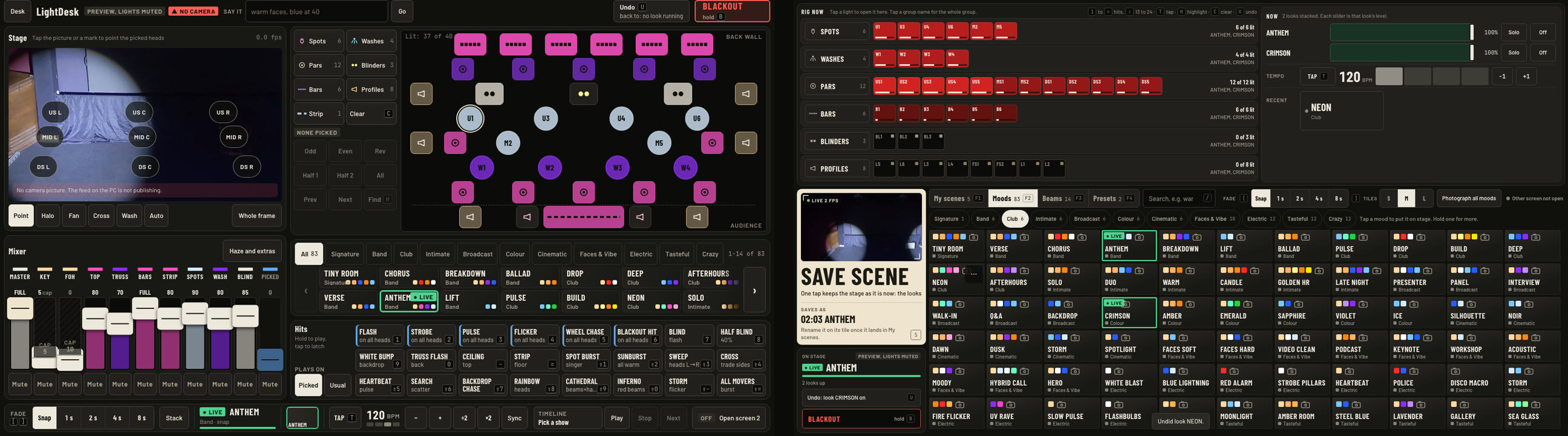This screenshot has width=1568, height=436.
Task: Open the W2 wash cell in Rig Now
Action: [909, 59]
